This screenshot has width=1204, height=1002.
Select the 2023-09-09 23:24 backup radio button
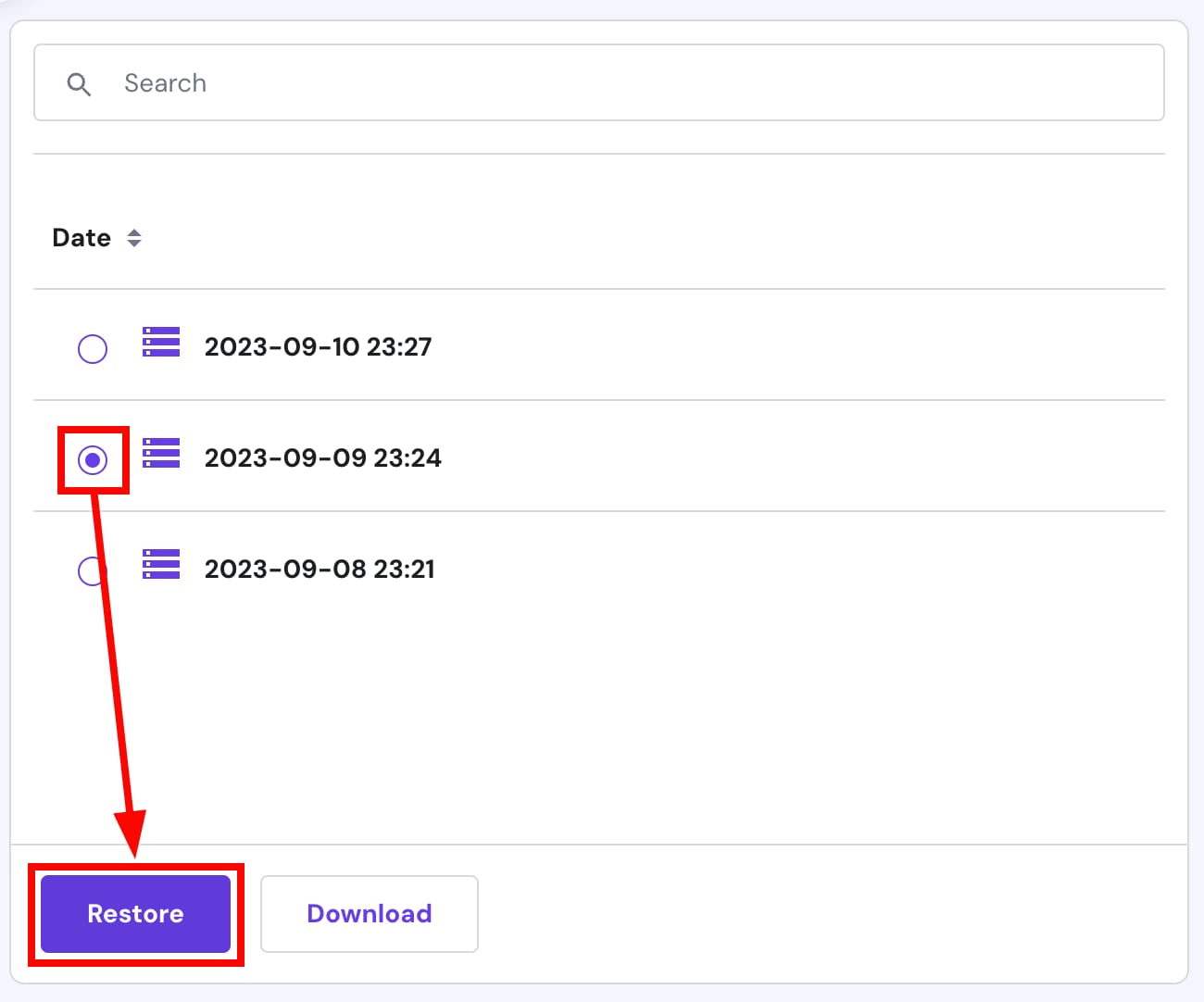[93, 459]
